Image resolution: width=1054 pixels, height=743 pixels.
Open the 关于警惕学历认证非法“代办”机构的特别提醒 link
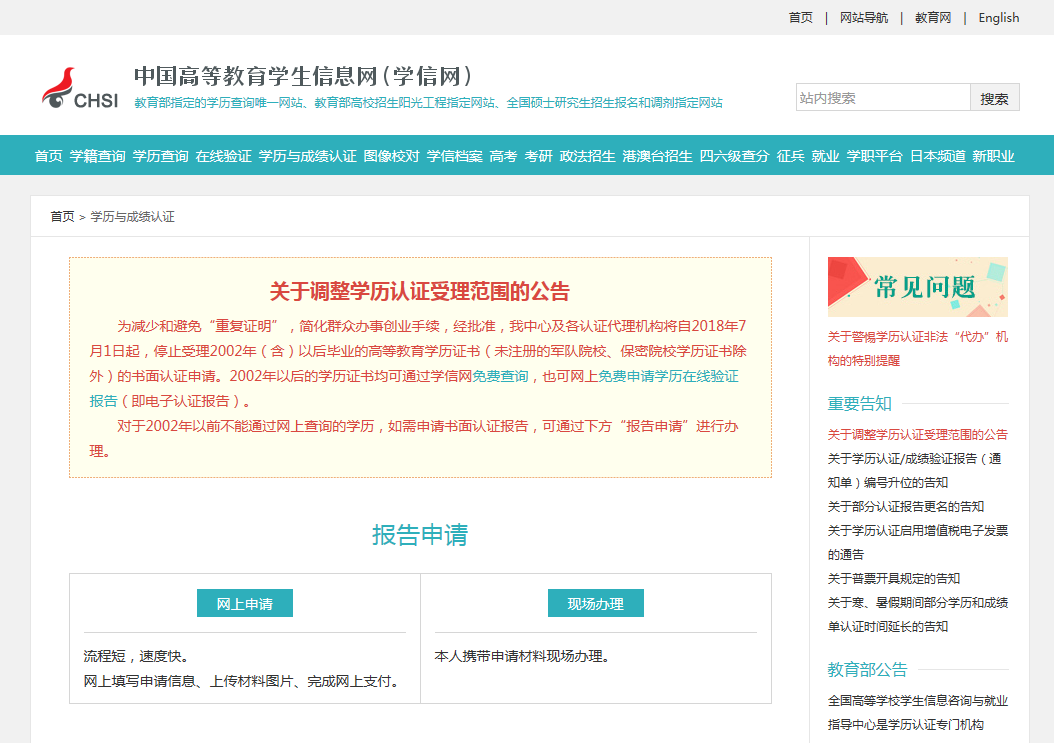tap(918, 348)
